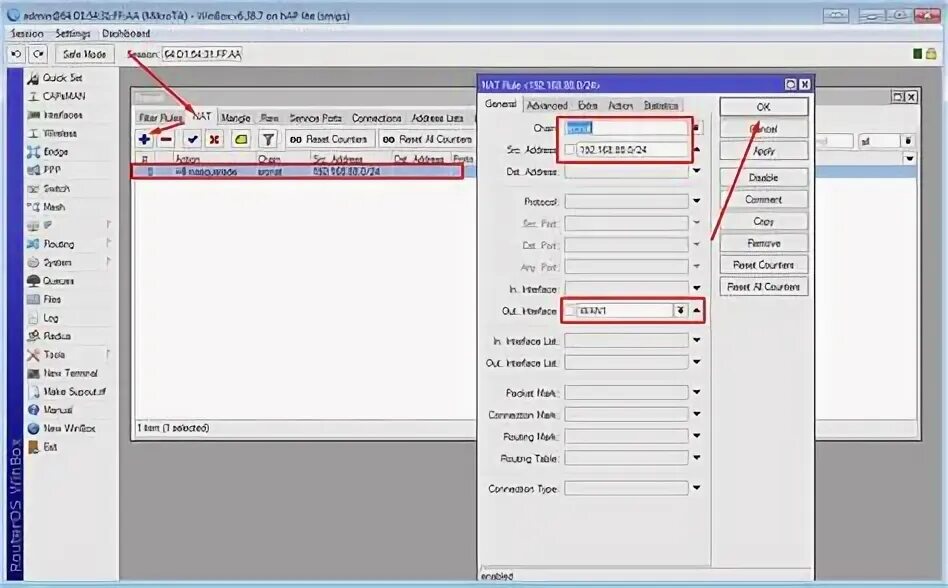Screen dimensions: 948x588
Task: Open the Advanced tab in NAT Rule dialog
Action: tap(547, 106)
